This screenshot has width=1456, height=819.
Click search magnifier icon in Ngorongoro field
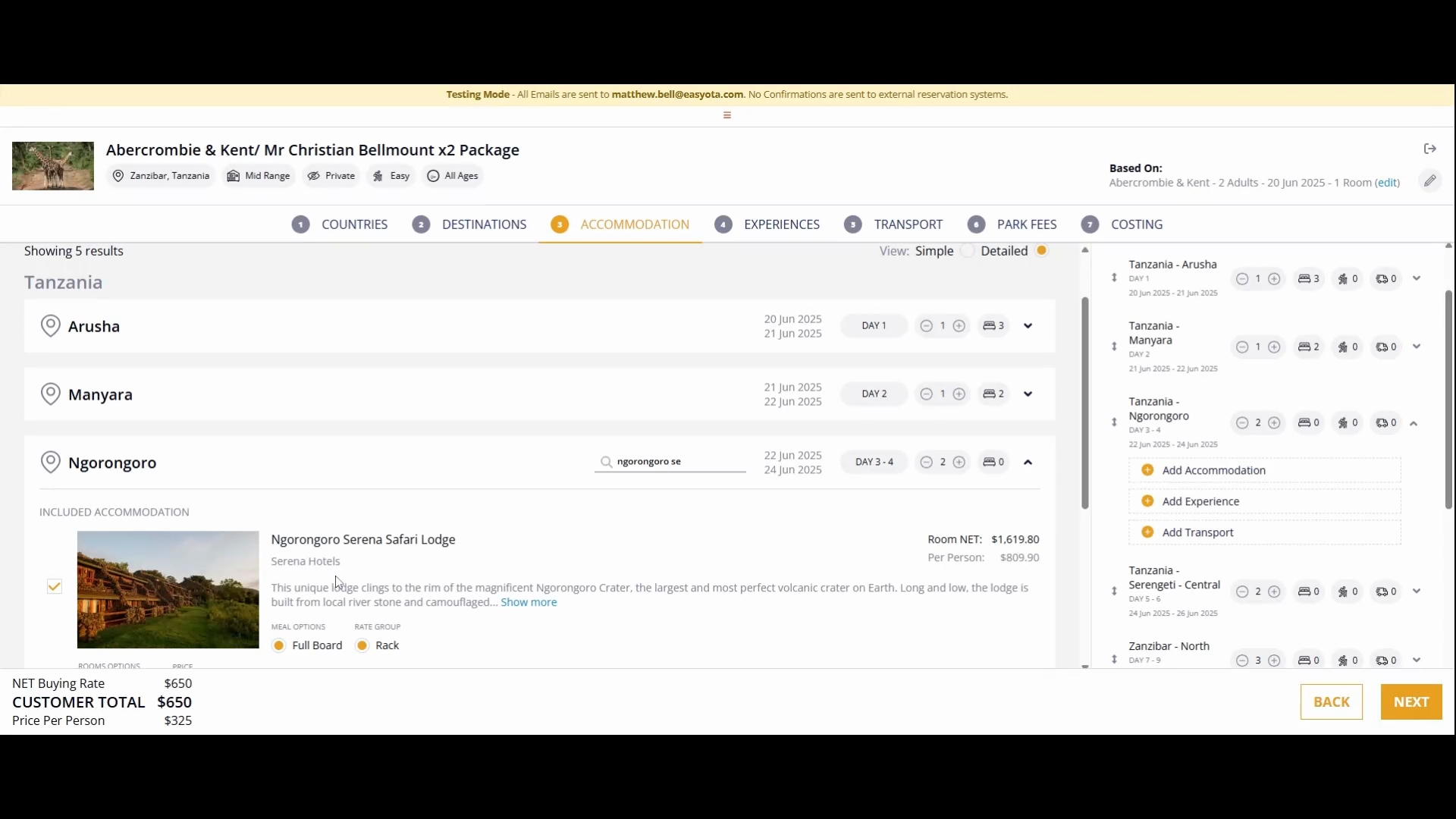(x=606, y=462)
